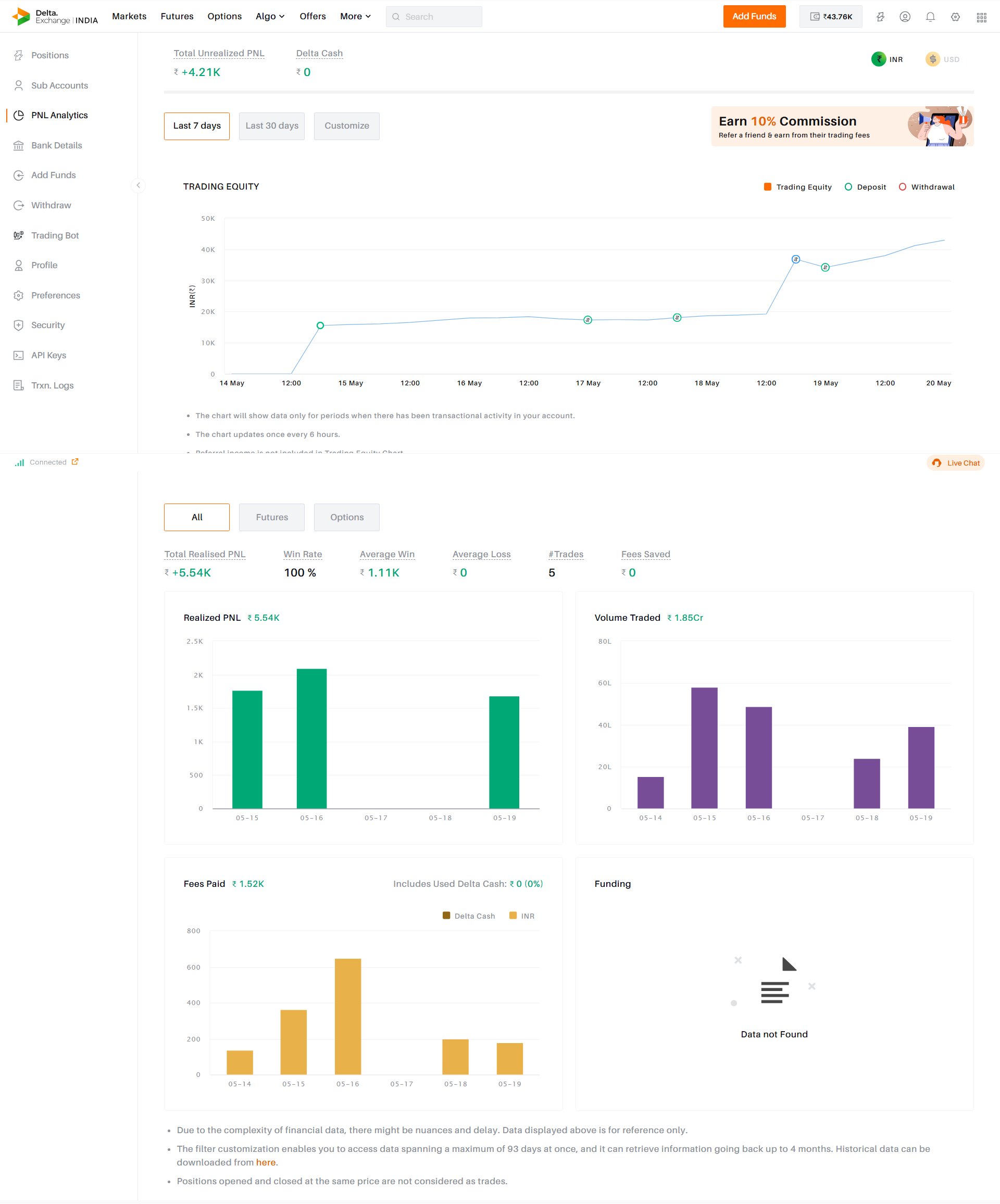Screen dimensions: 1000x1204
Task: Select INR currency toggle
Action: 887,59
